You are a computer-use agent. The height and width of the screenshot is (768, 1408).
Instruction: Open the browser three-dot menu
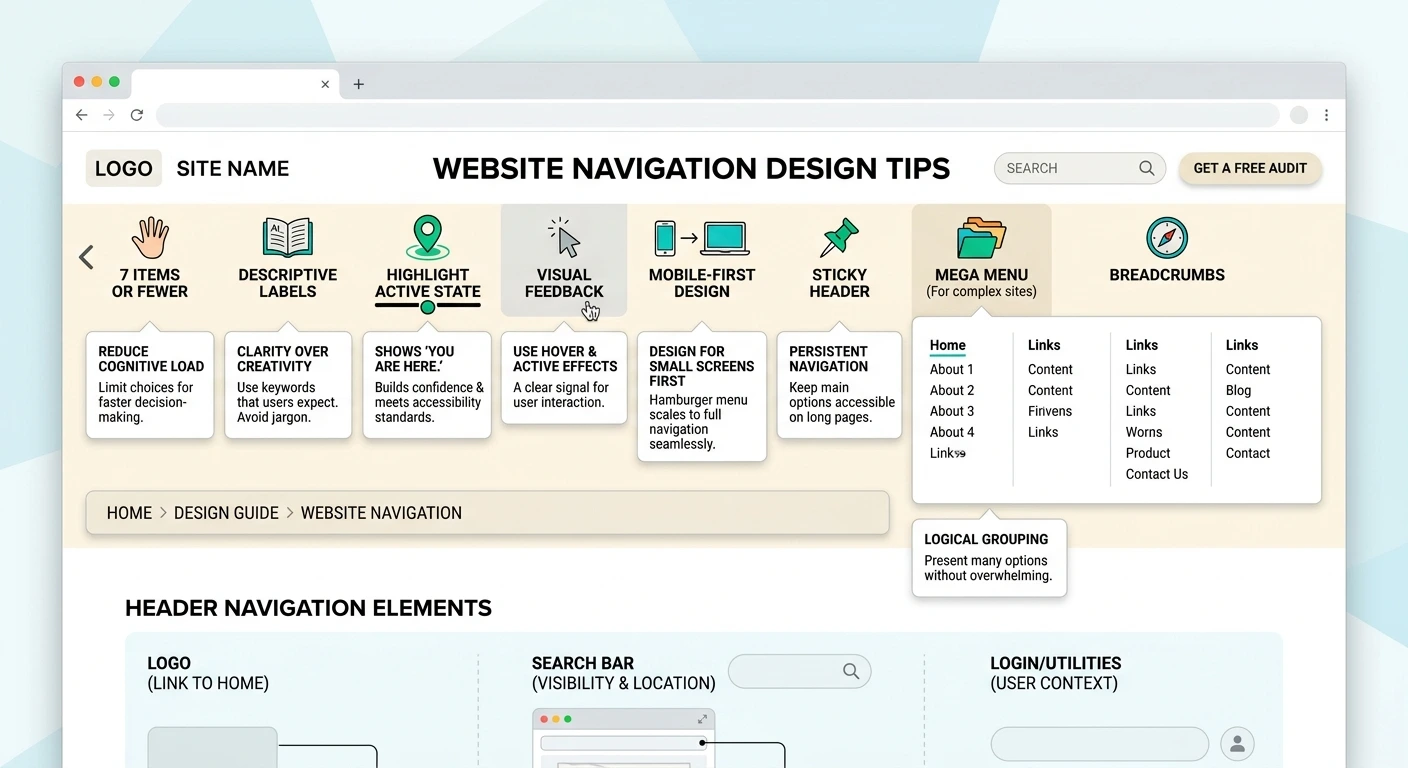coord(1327,115)
